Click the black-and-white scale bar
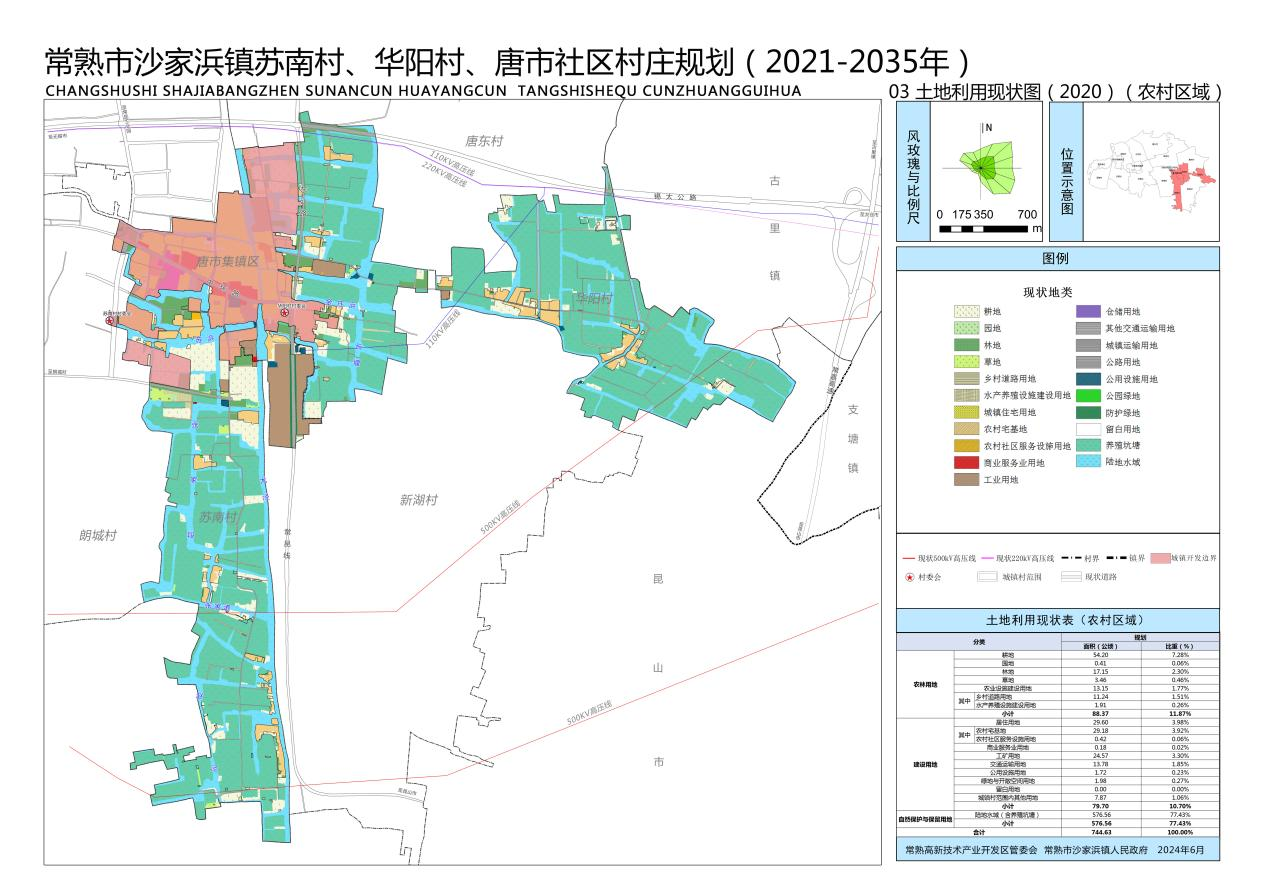Image resolution: width=1265 pixels, height=895 pixels. pyautogui.click(x=986, y=229)
